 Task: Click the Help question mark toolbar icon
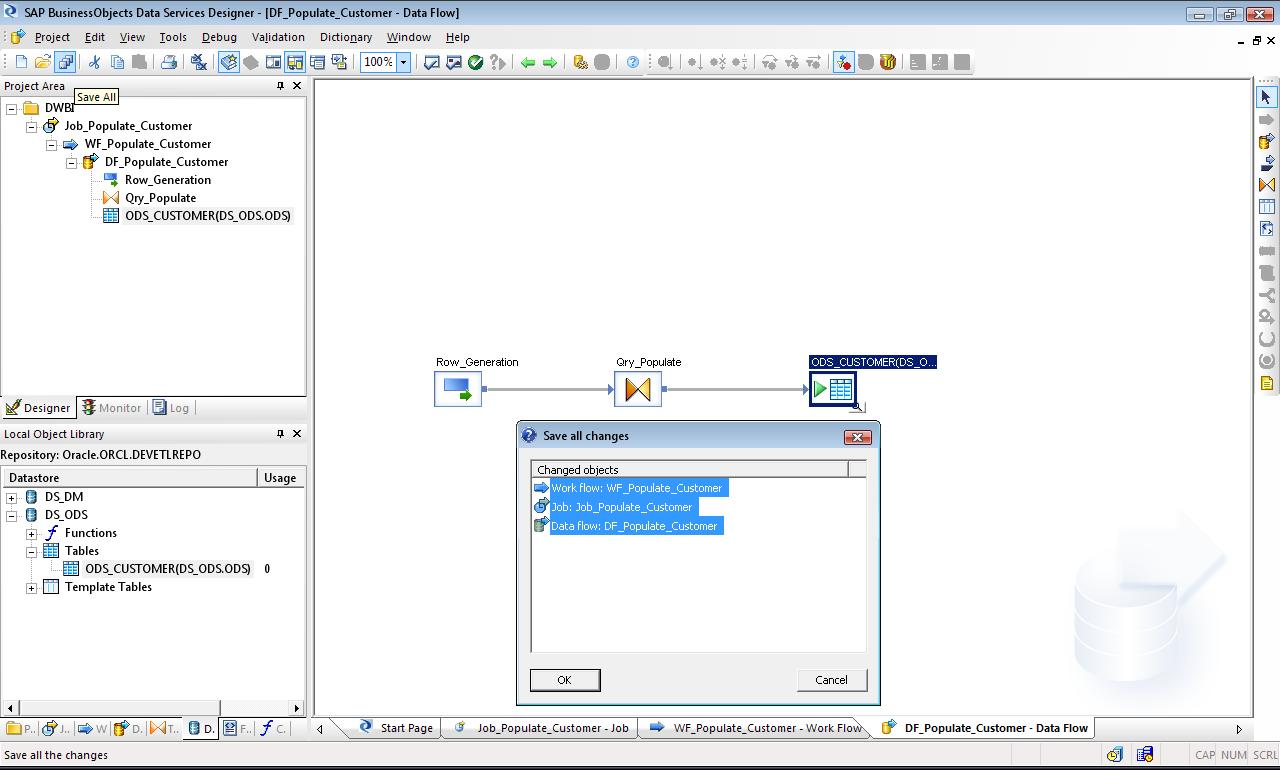(x=633, y=62)
